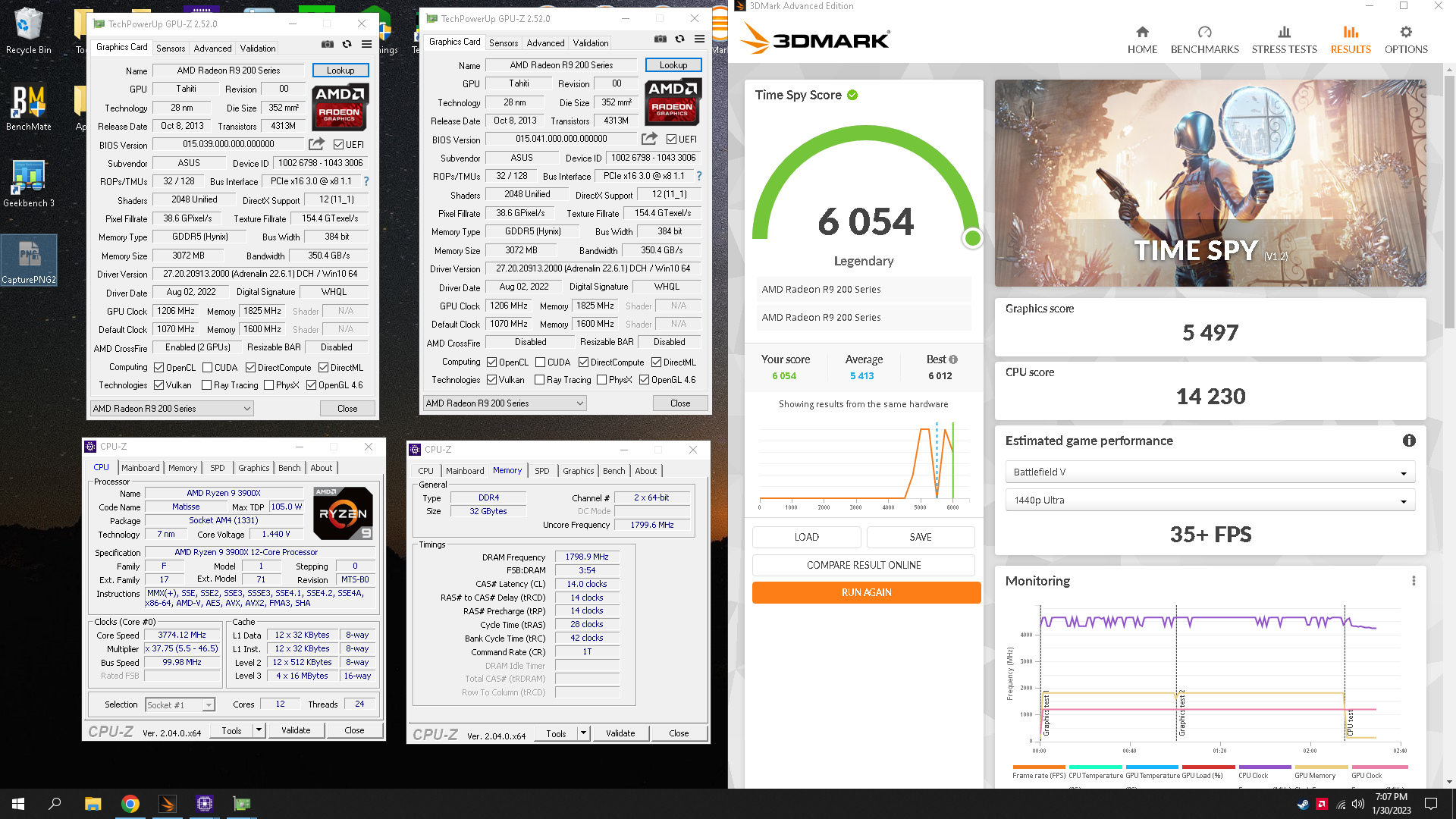This screenshot has height=819, width=1456.
Task: Click bus interface question mark, left GPU-Z
Action: click(366, 181)
